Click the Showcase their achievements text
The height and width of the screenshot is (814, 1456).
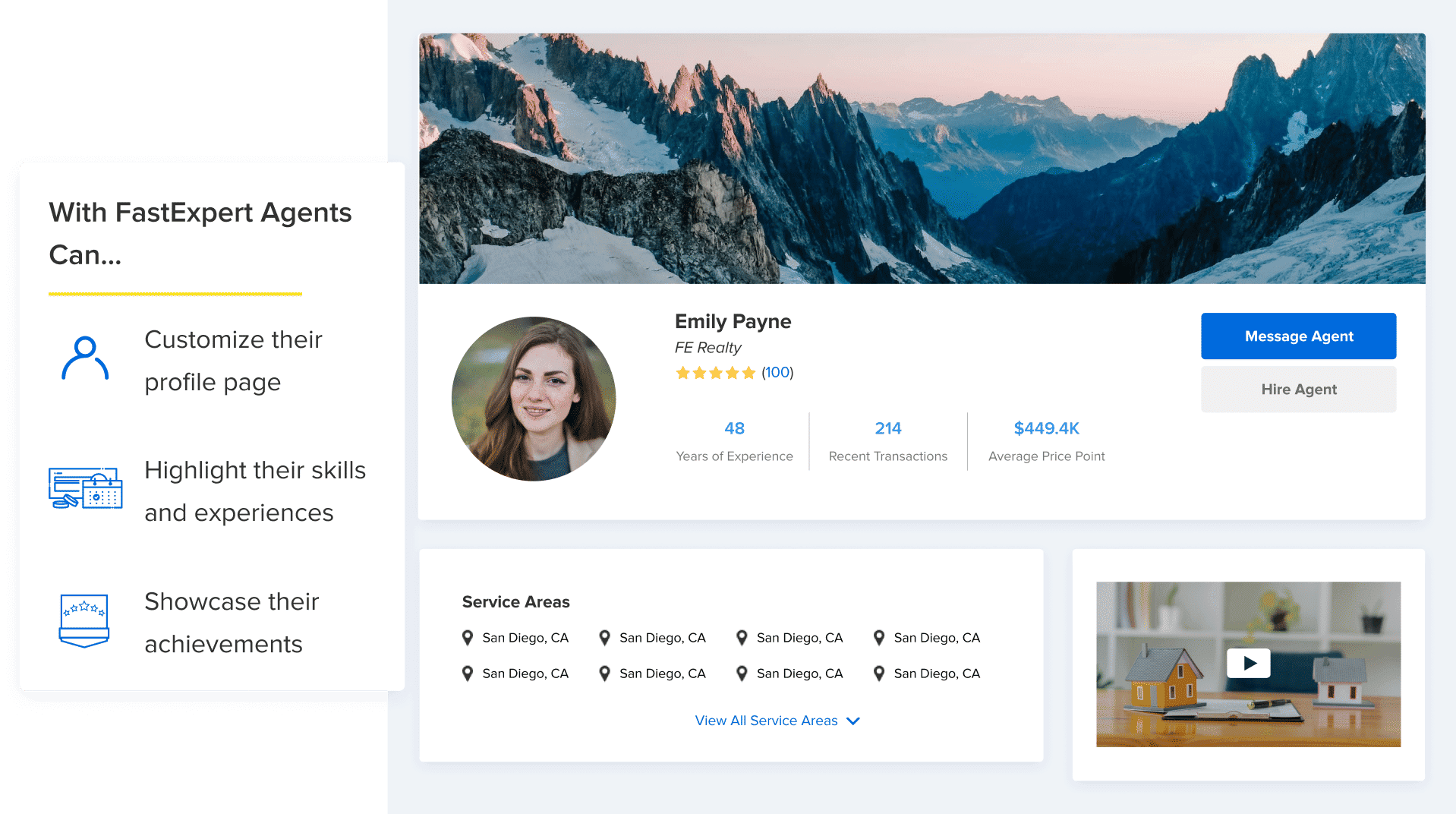(232, 623)
